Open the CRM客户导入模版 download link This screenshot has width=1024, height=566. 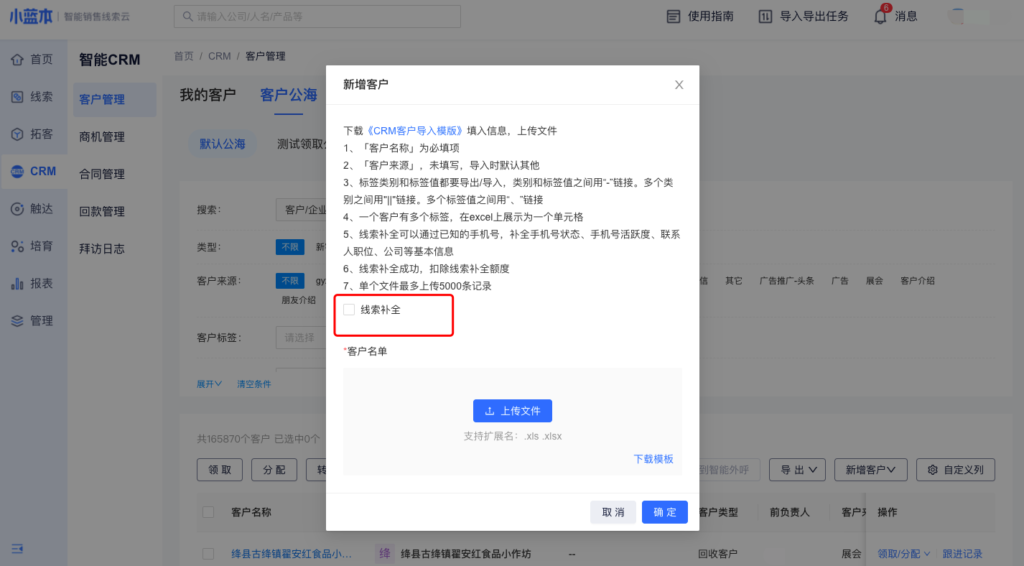tap(415, 130)
